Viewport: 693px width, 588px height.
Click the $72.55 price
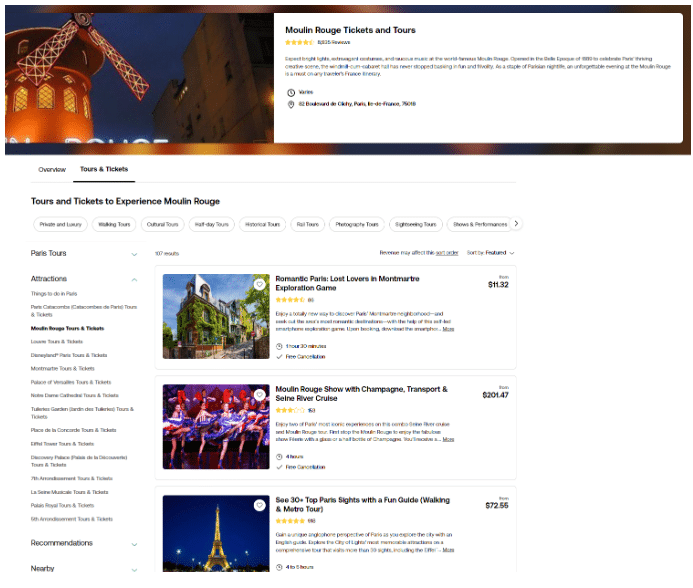pos(497,506)
